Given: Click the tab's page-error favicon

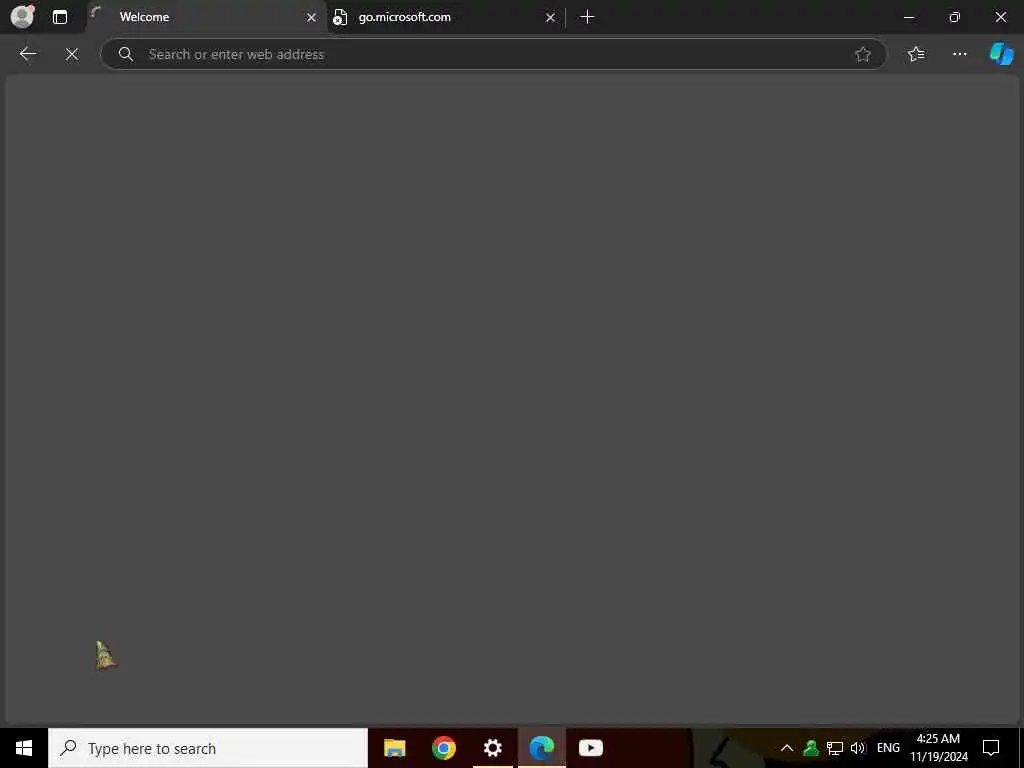Looking at the screenshot, I should [340, 17].
